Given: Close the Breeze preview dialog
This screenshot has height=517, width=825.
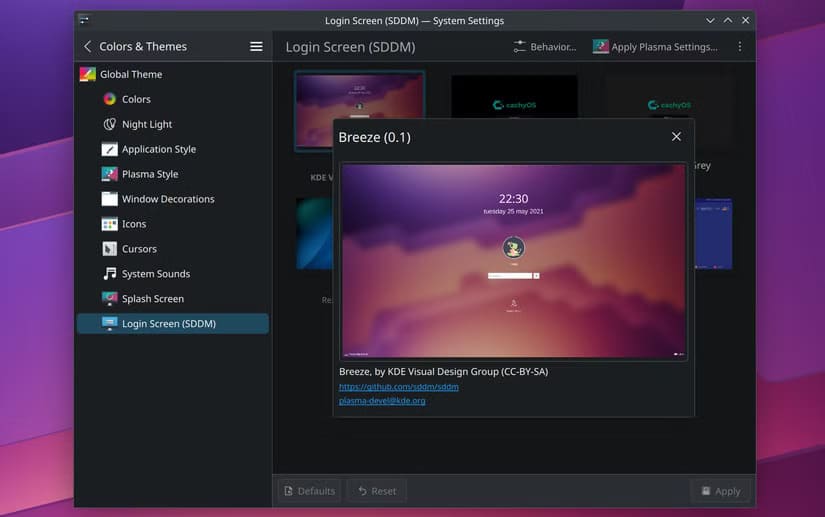Looking at the screenshot, I should (676, 137).
